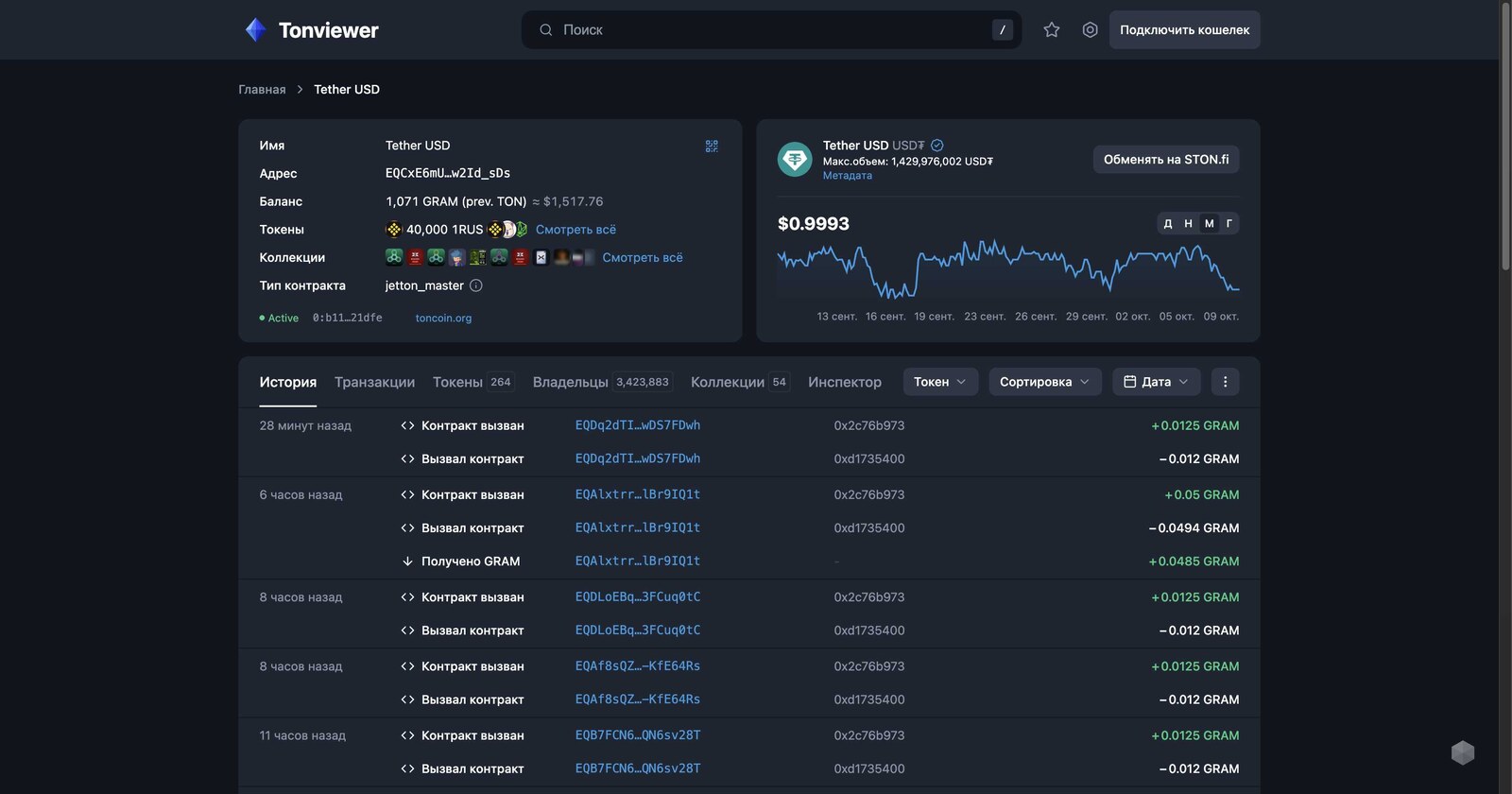This screenshot has width=1512, height=794.
Task: Open the Коллекции 54 tab
Action: [740, 382]
